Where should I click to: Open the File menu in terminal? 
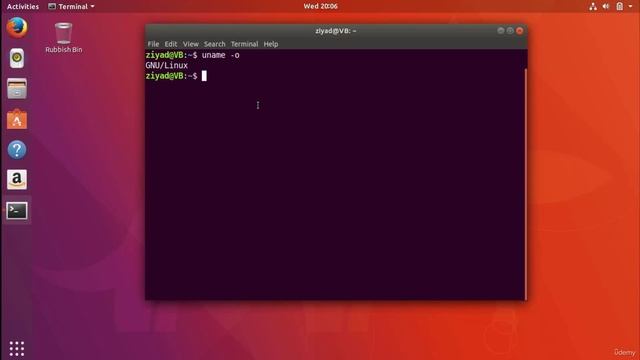153,44
